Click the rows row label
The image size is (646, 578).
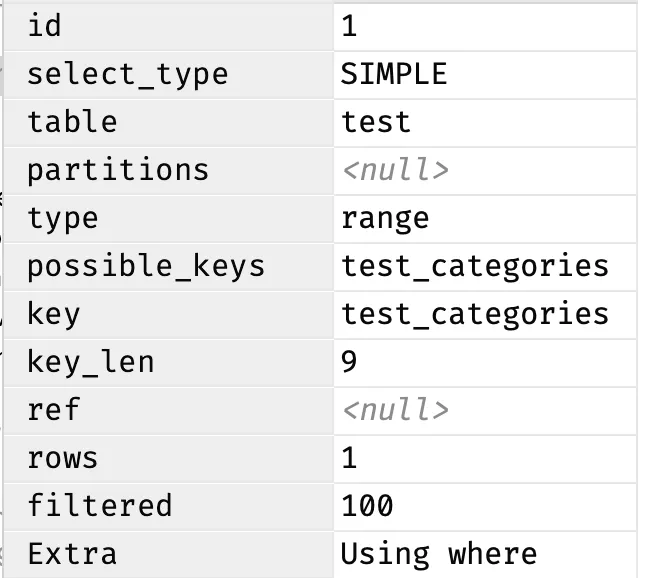[169, 459]
